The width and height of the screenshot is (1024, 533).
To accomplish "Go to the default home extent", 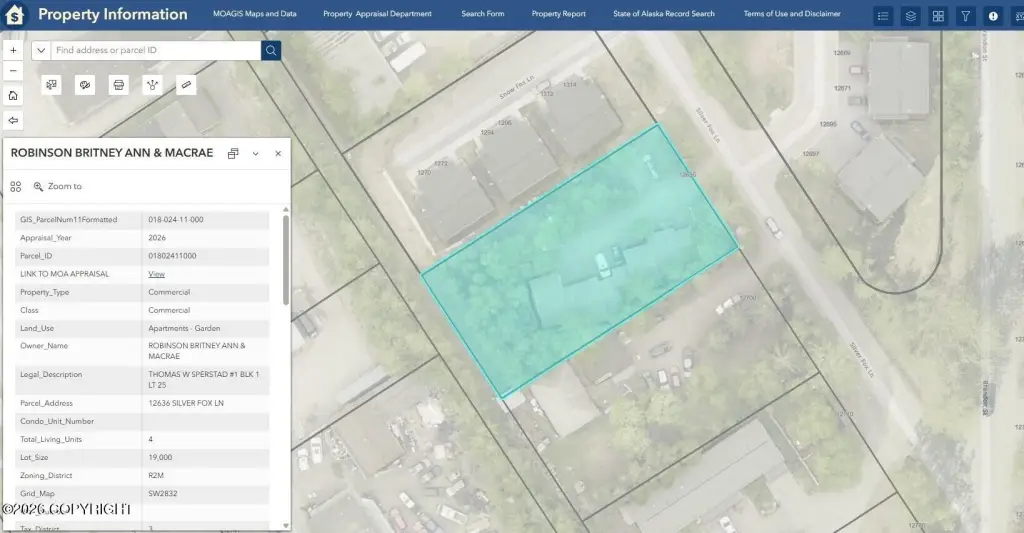I will click(13, 96).
